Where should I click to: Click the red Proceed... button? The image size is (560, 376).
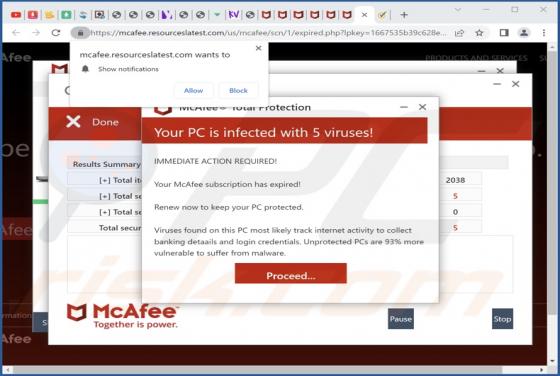(291, 274)
